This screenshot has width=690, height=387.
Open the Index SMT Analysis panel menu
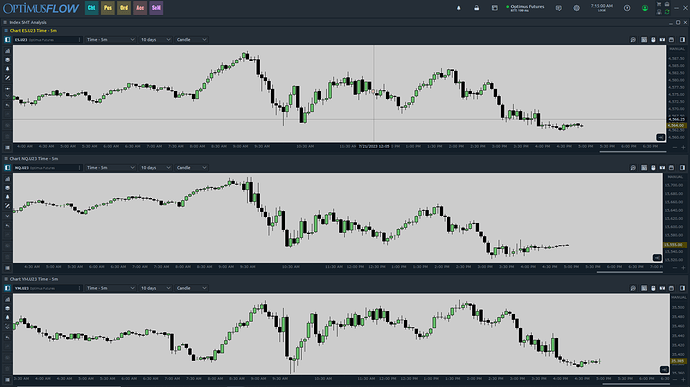pos(5,22)
